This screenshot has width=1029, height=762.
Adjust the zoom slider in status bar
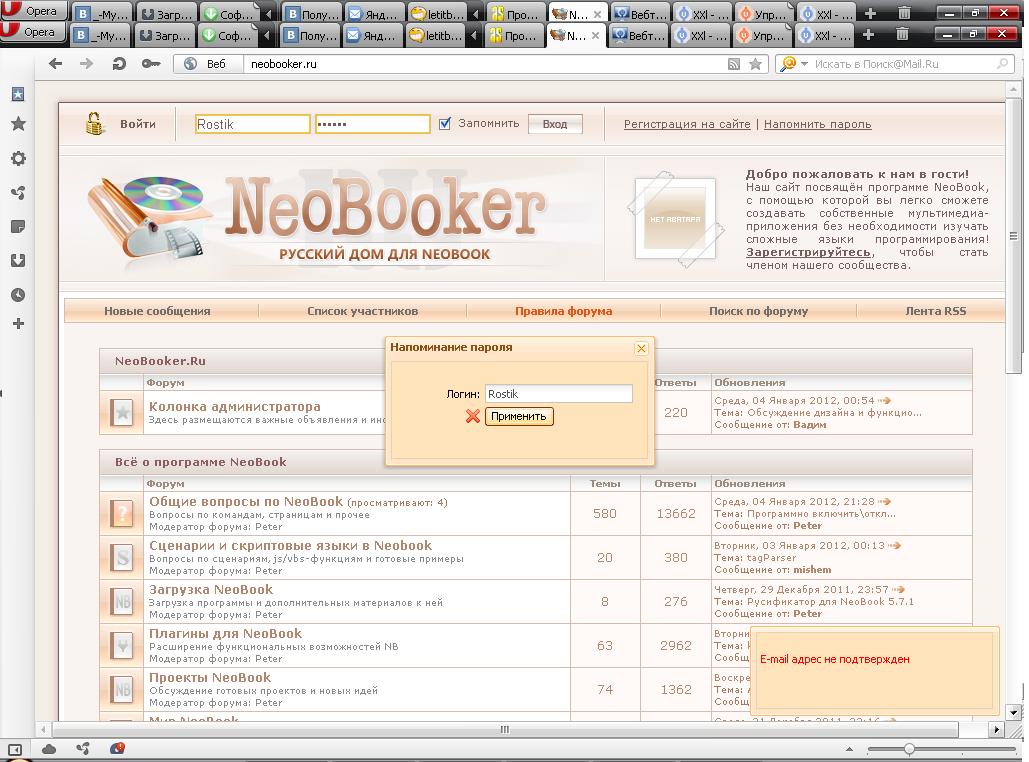(910, 749)
